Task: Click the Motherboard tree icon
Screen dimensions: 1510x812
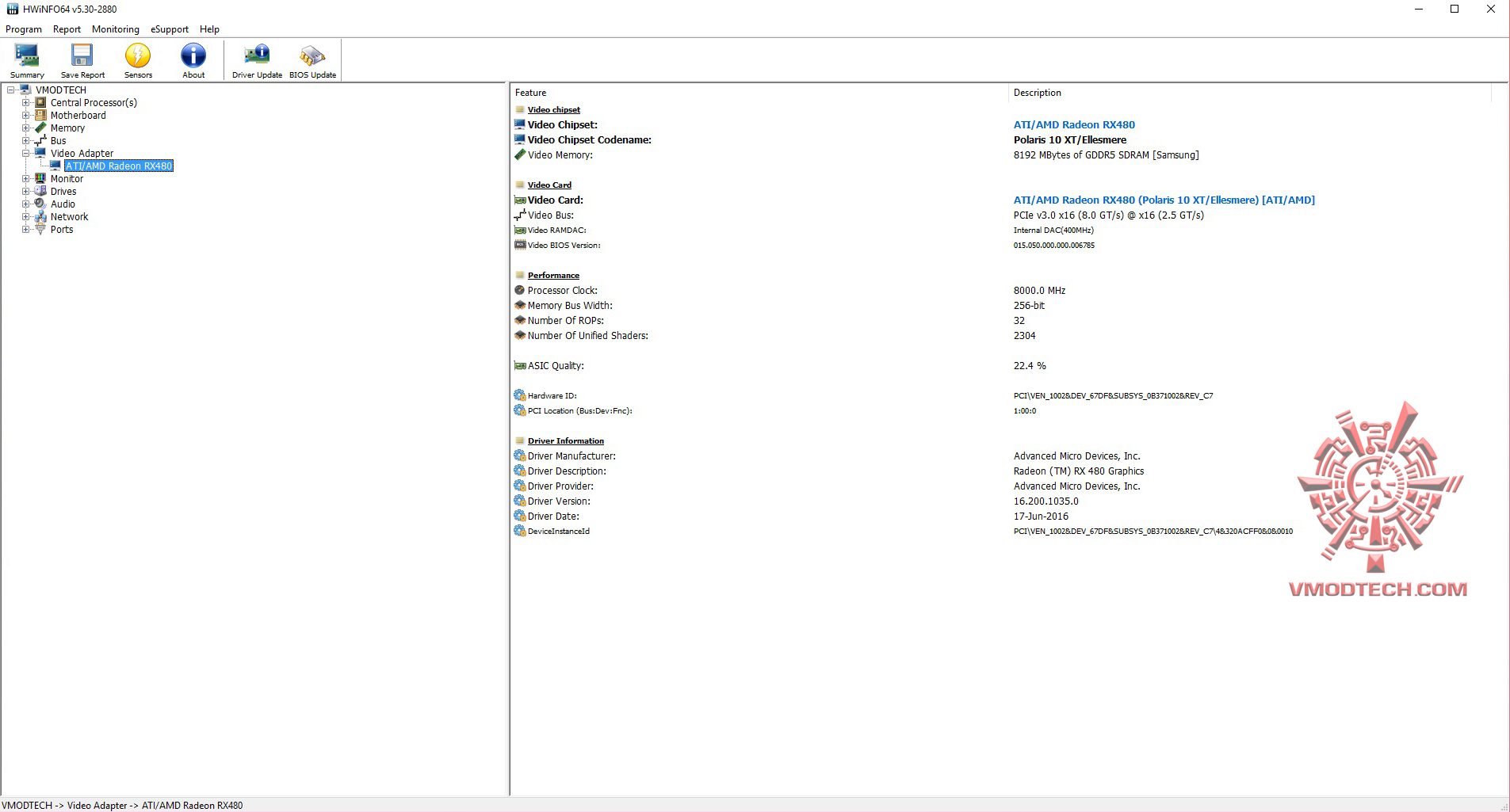Action: (40, 116)
